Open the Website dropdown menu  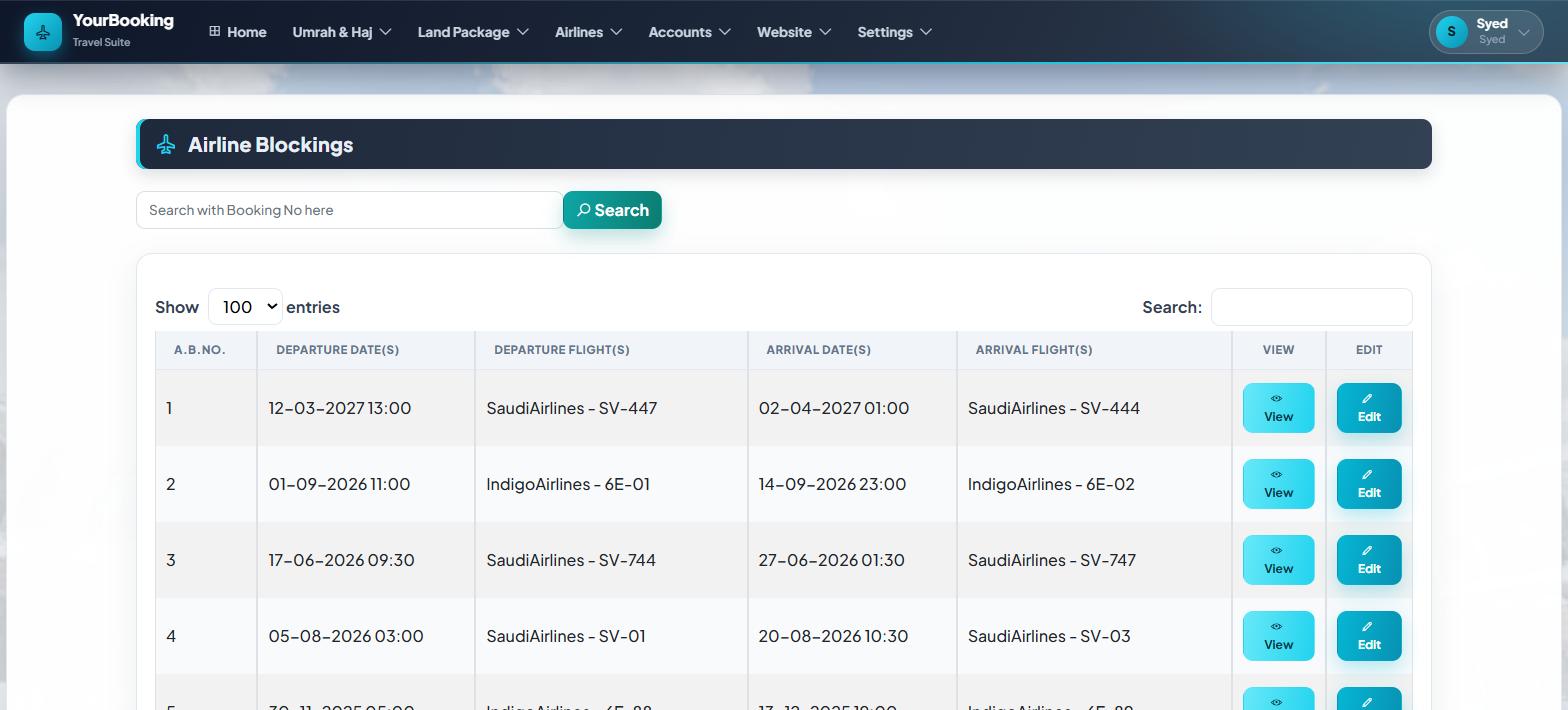coord(794,32)
